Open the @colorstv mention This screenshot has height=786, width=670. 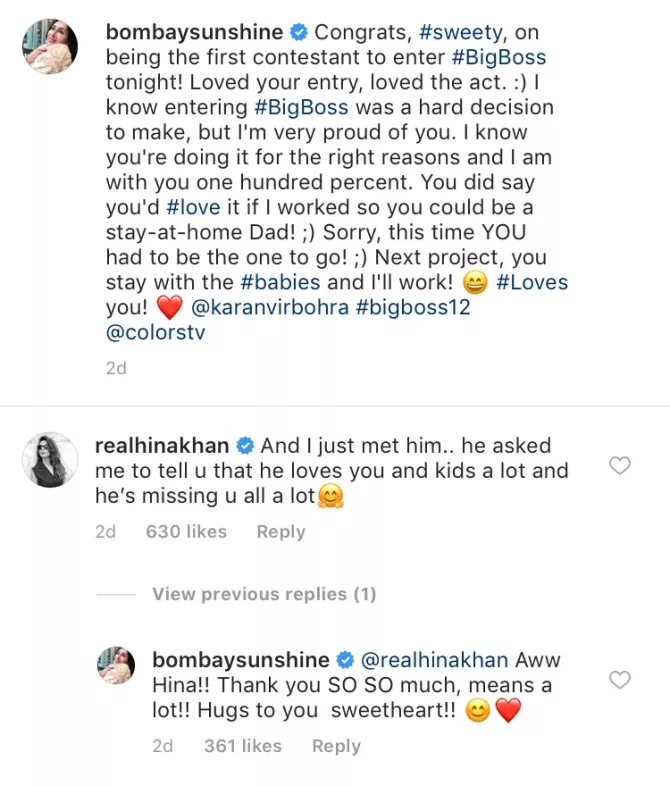pos(155,333)
